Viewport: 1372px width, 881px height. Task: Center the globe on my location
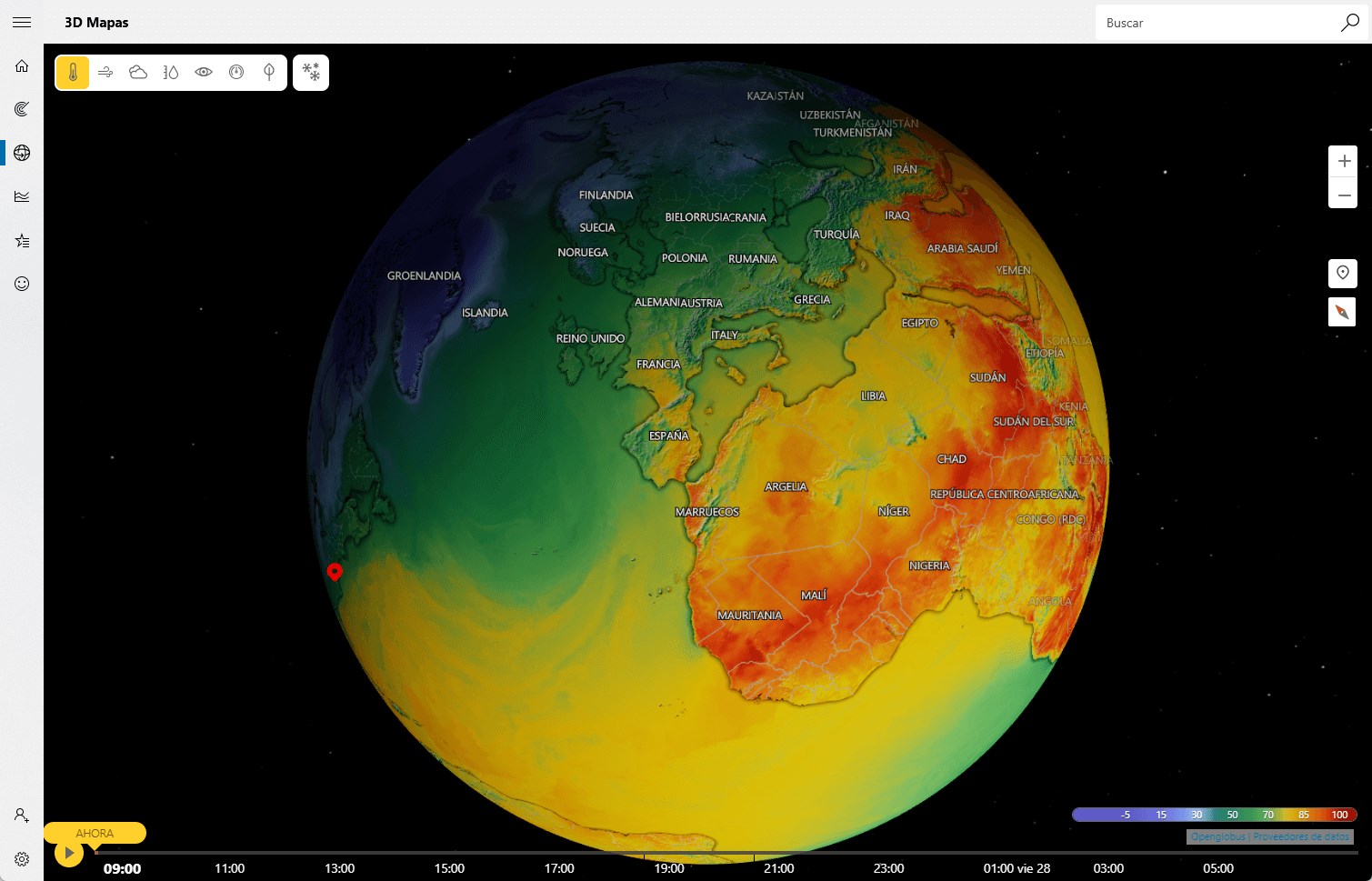point(1342,273)
